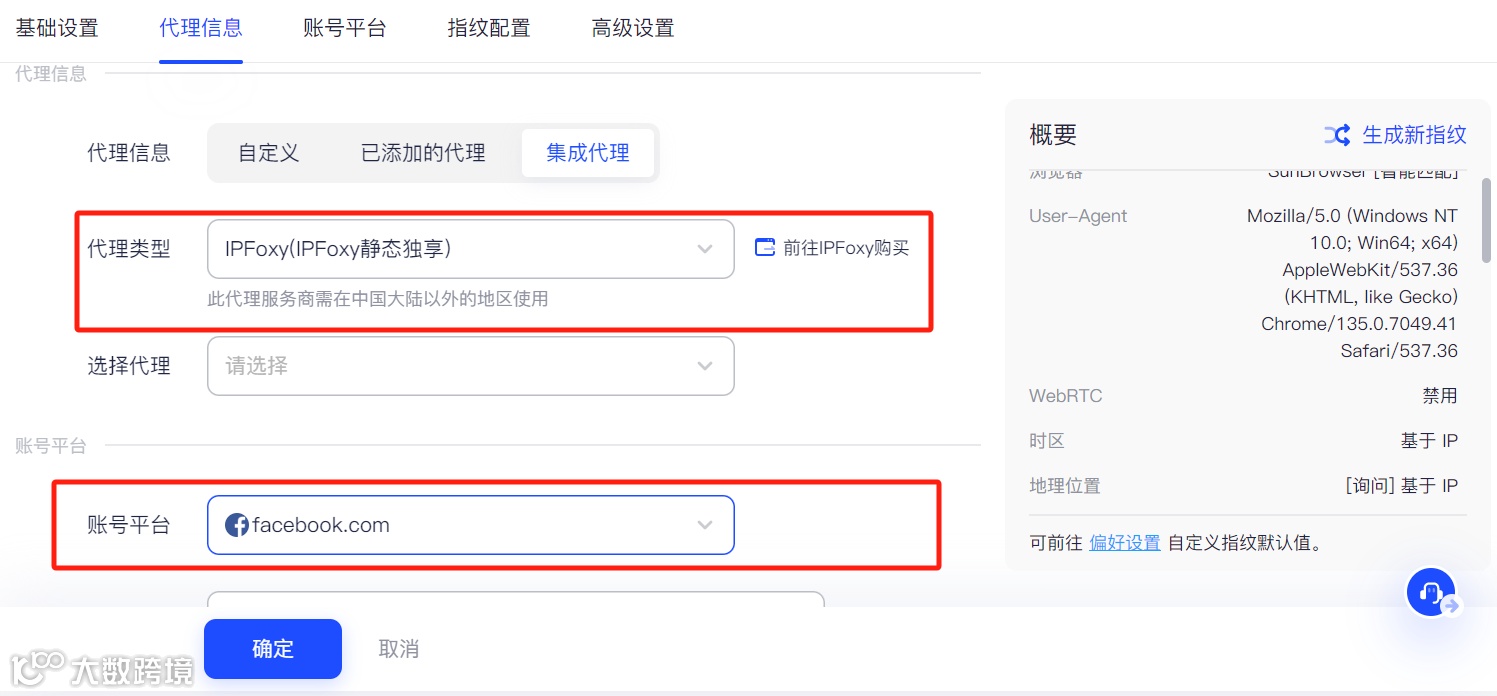Click the 地理位置 [询问] 基于 IP value
This screenshot has height=696, width=1497.
[1402, 486]
